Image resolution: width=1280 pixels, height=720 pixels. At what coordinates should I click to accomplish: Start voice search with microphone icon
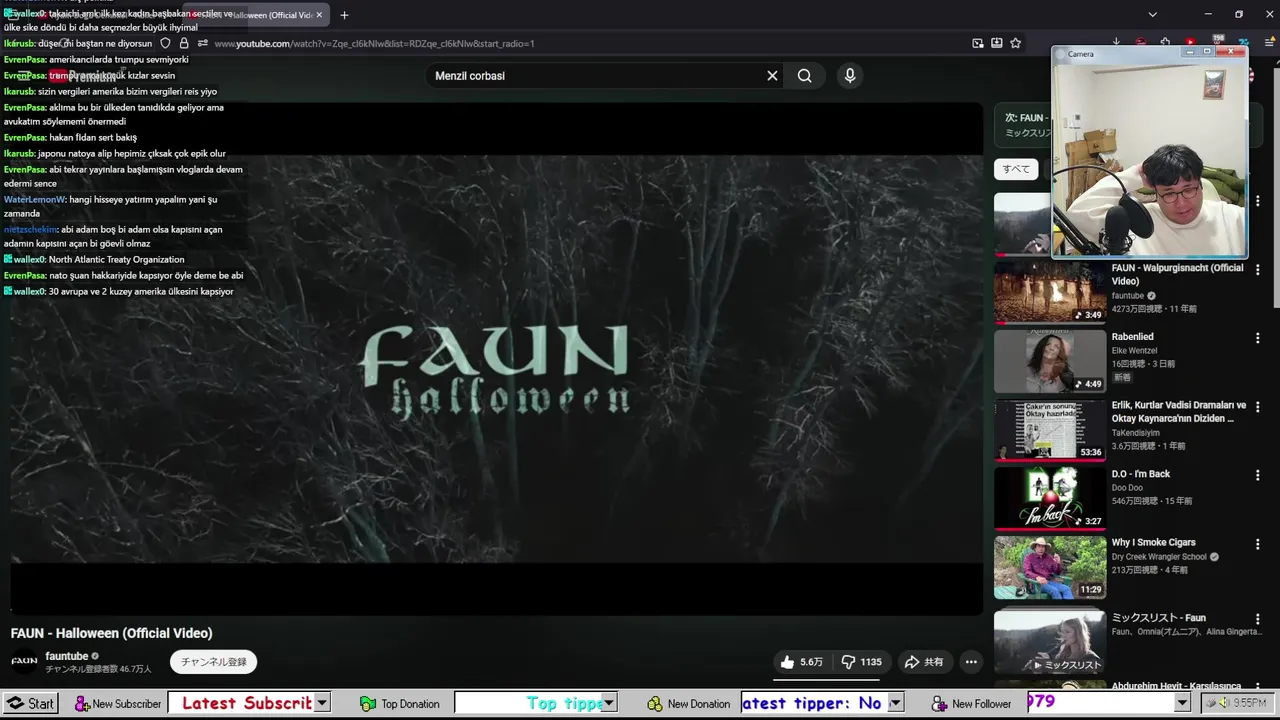pyautogui.click(x=850, y=76)
